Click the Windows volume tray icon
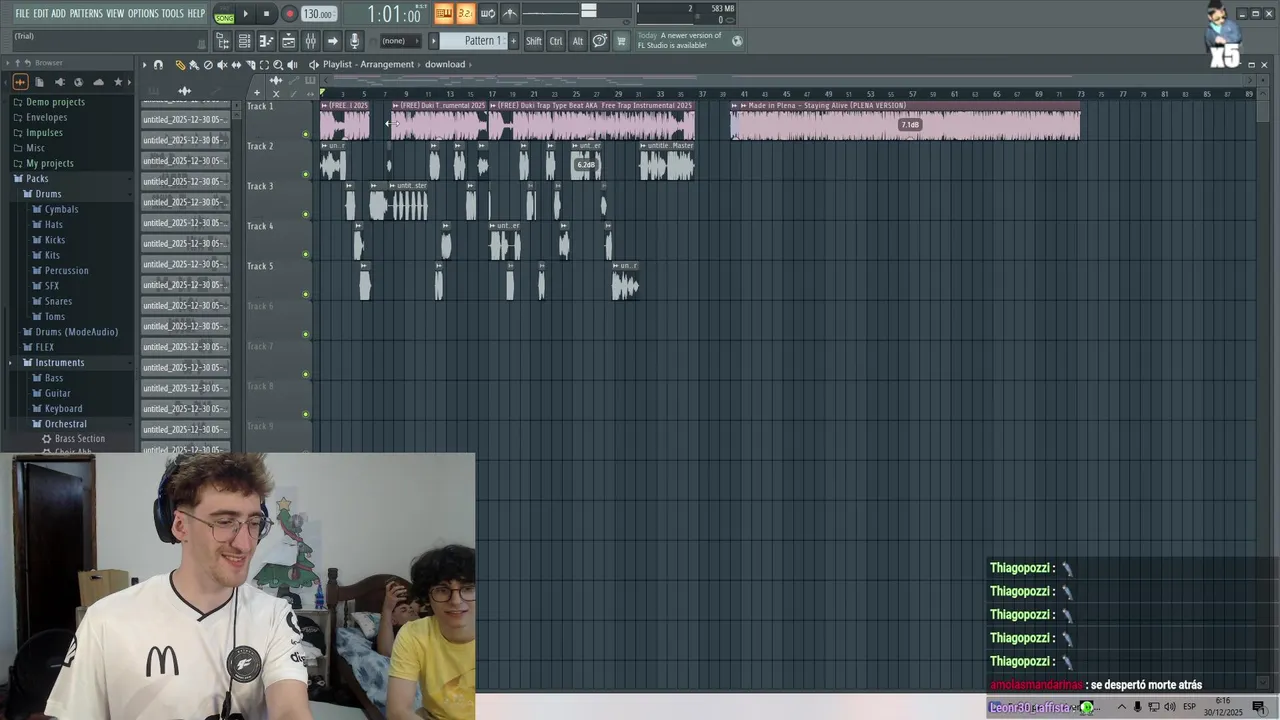The image size is (1280, 720). [1170, 707]
